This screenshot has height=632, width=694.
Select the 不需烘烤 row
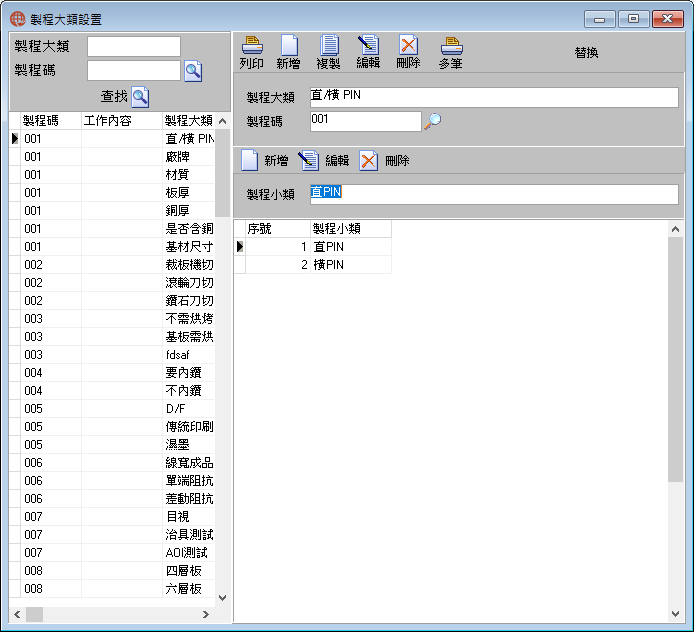112,319
